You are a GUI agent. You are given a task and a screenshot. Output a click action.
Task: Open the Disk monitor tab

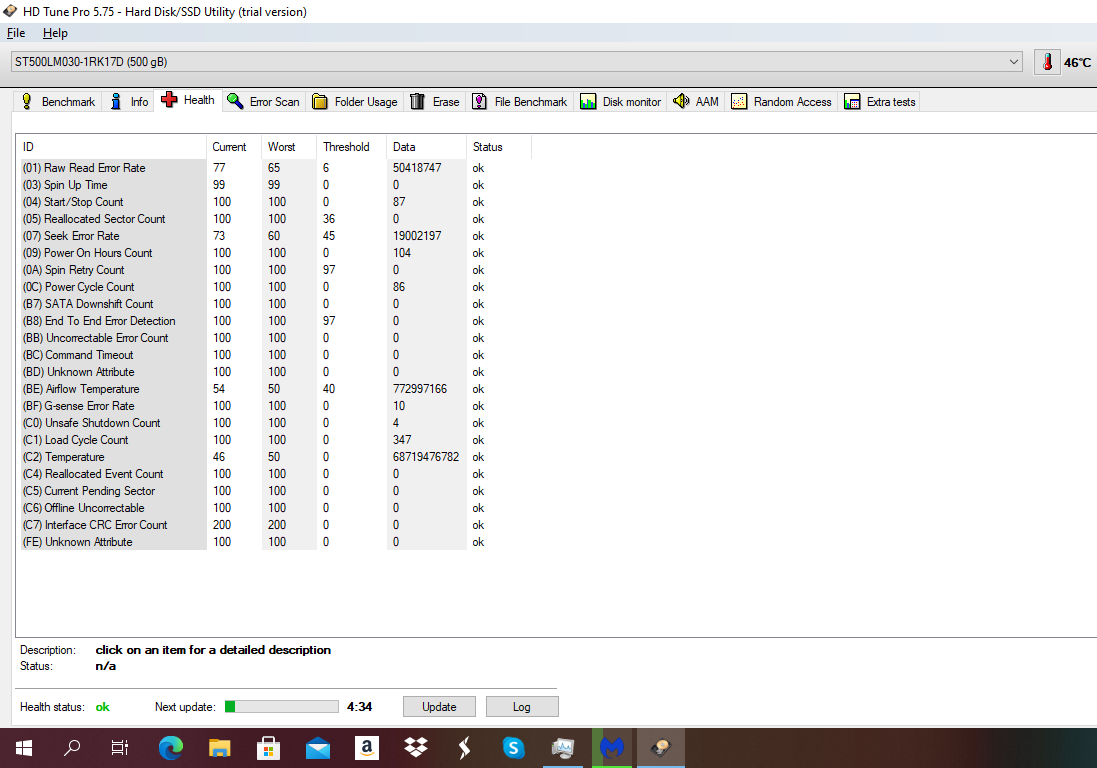[x=621, y=101]
